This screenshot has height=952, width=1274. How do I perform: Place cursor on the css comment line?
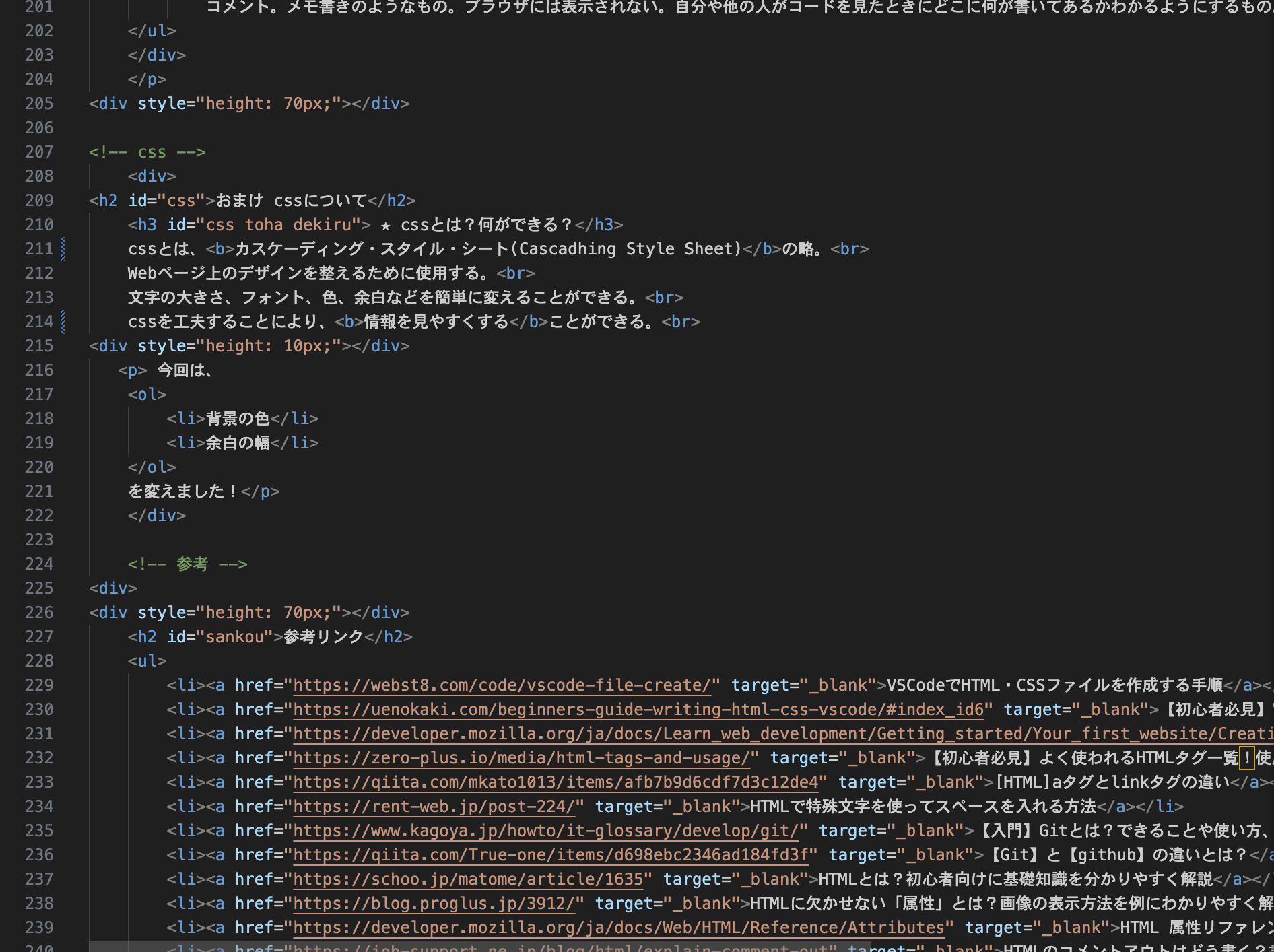pos(147,152)
